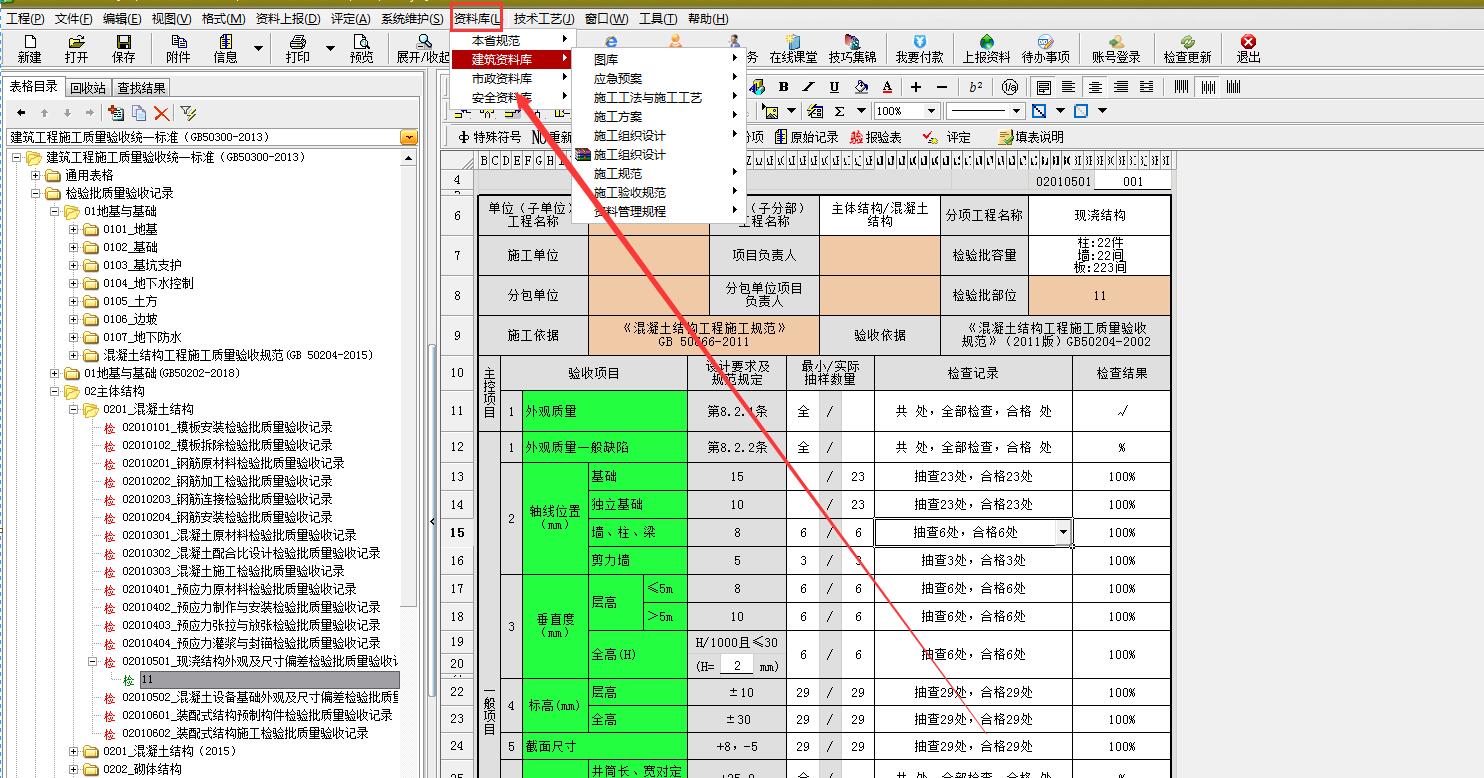Viewport: 1484px width, 778px height.
Task: Click the 检查更新 (check update) icon
Action: (1187, 48)
